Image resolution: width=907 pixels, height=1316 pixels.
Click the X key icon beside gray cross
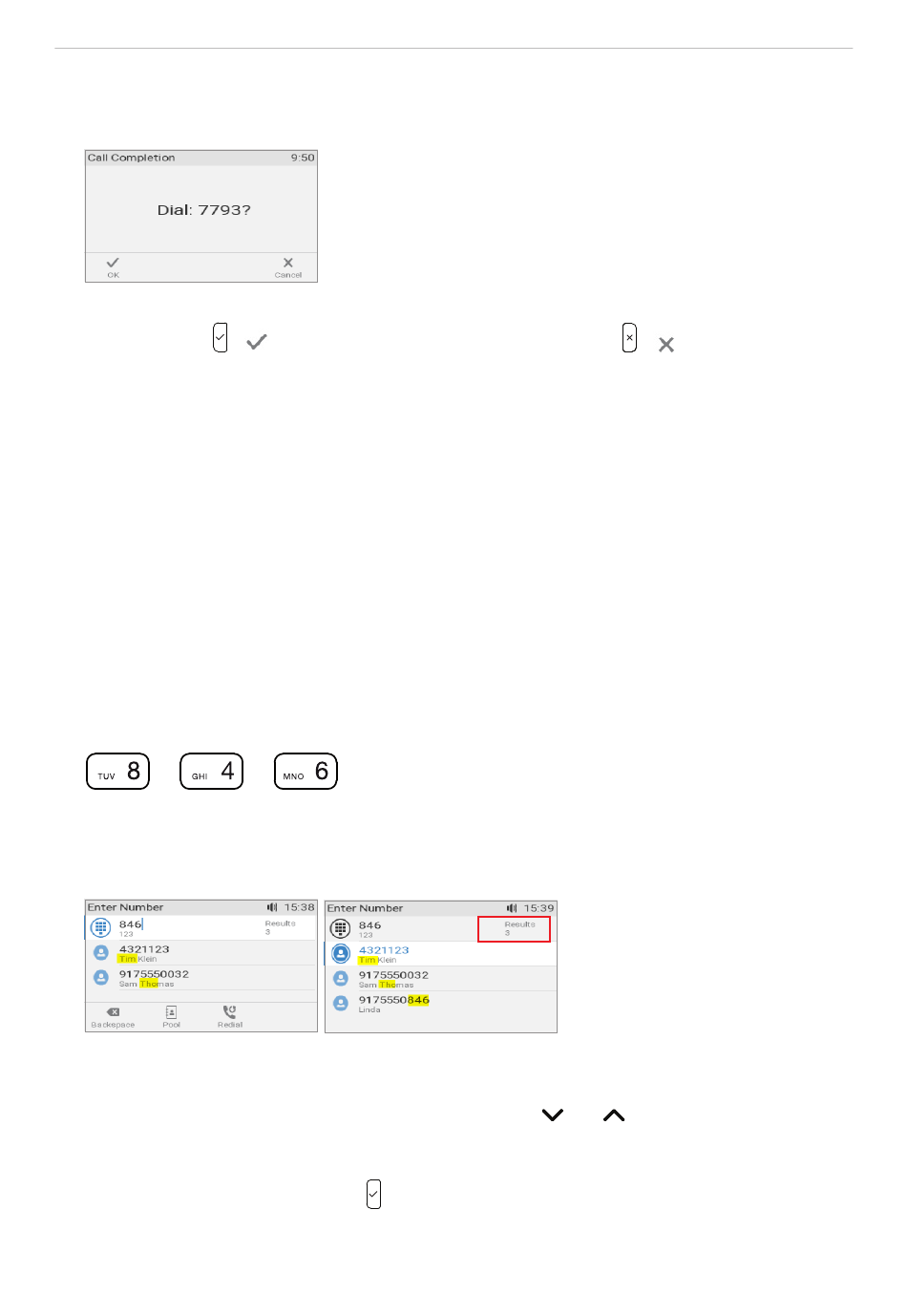pyautogui.click(x=629, y=338)
